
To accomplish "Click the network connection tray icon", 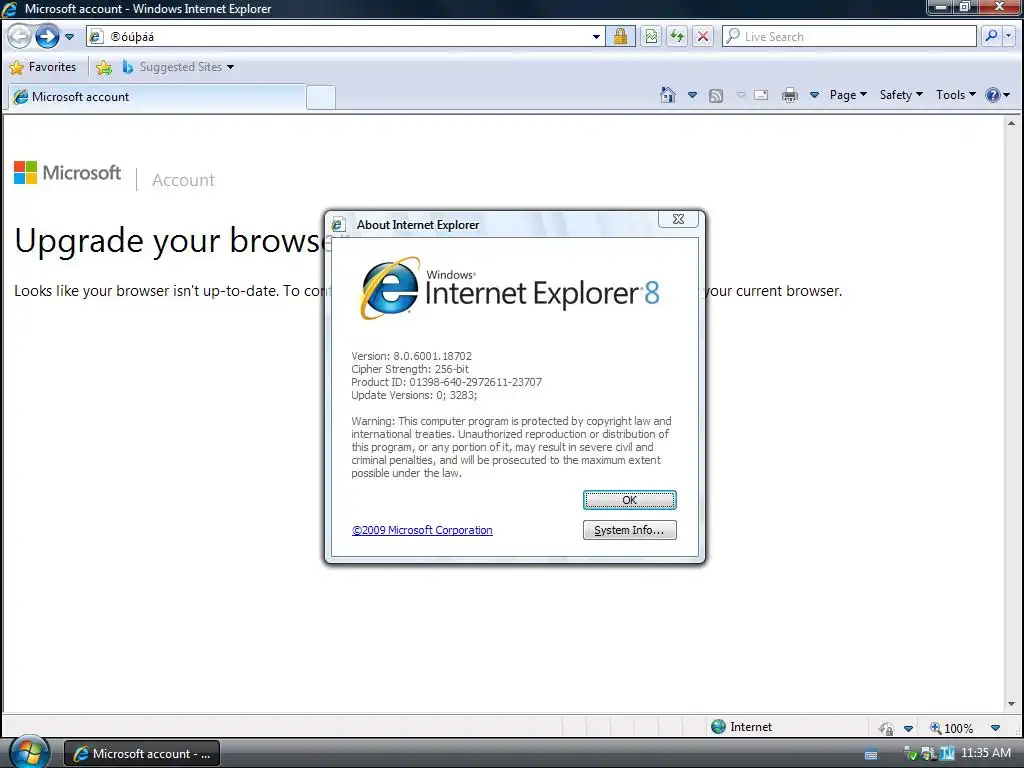I will [927, 754].
